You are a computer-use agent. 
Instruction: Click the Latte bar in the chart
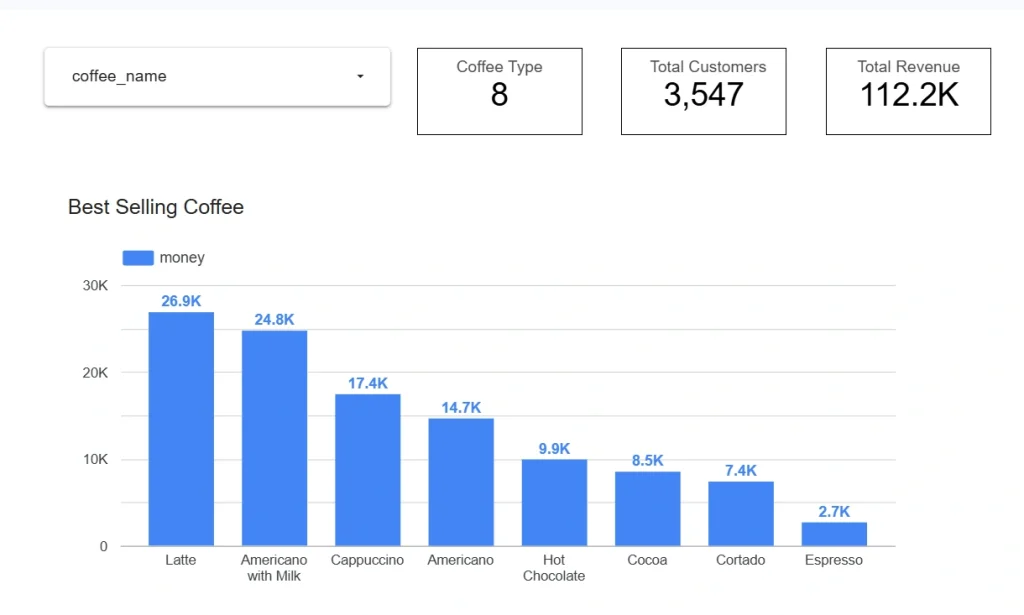click(x=181, y=429)
